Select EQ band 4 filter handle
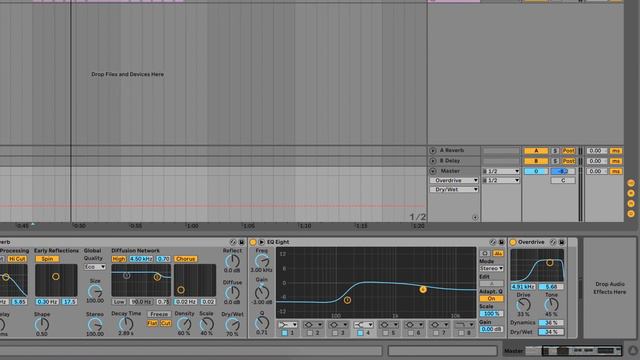640x360 pixels. pos(423,289)
